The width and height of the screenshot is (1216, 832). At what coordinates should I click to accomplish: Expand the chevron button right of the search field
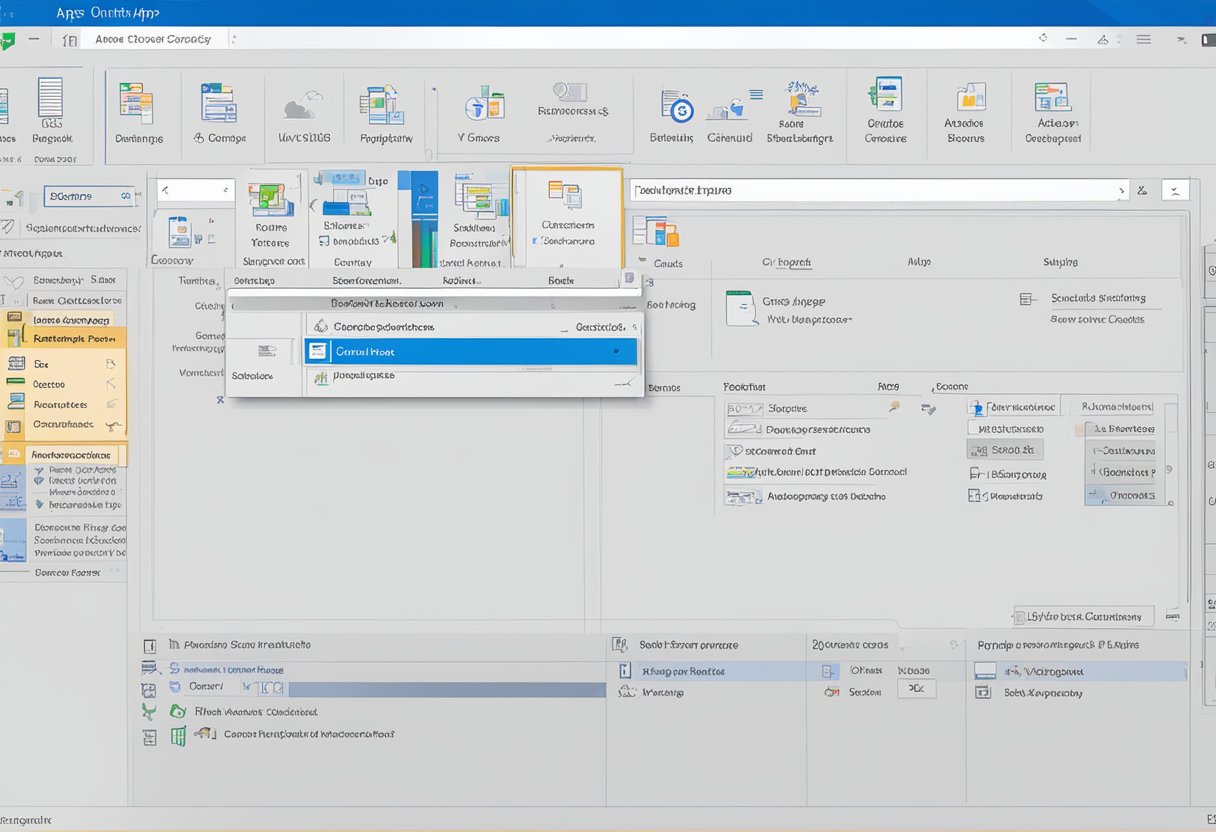pyautogui.click(x=1174, y=191)
